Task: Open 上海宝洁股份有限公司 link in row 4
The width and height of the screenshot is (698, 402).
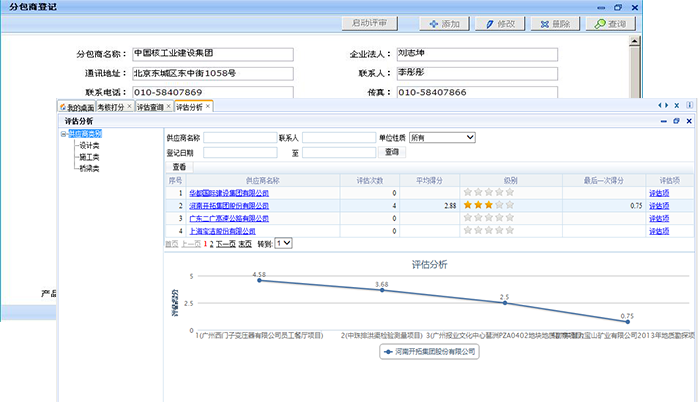Action: click(222, 231)
